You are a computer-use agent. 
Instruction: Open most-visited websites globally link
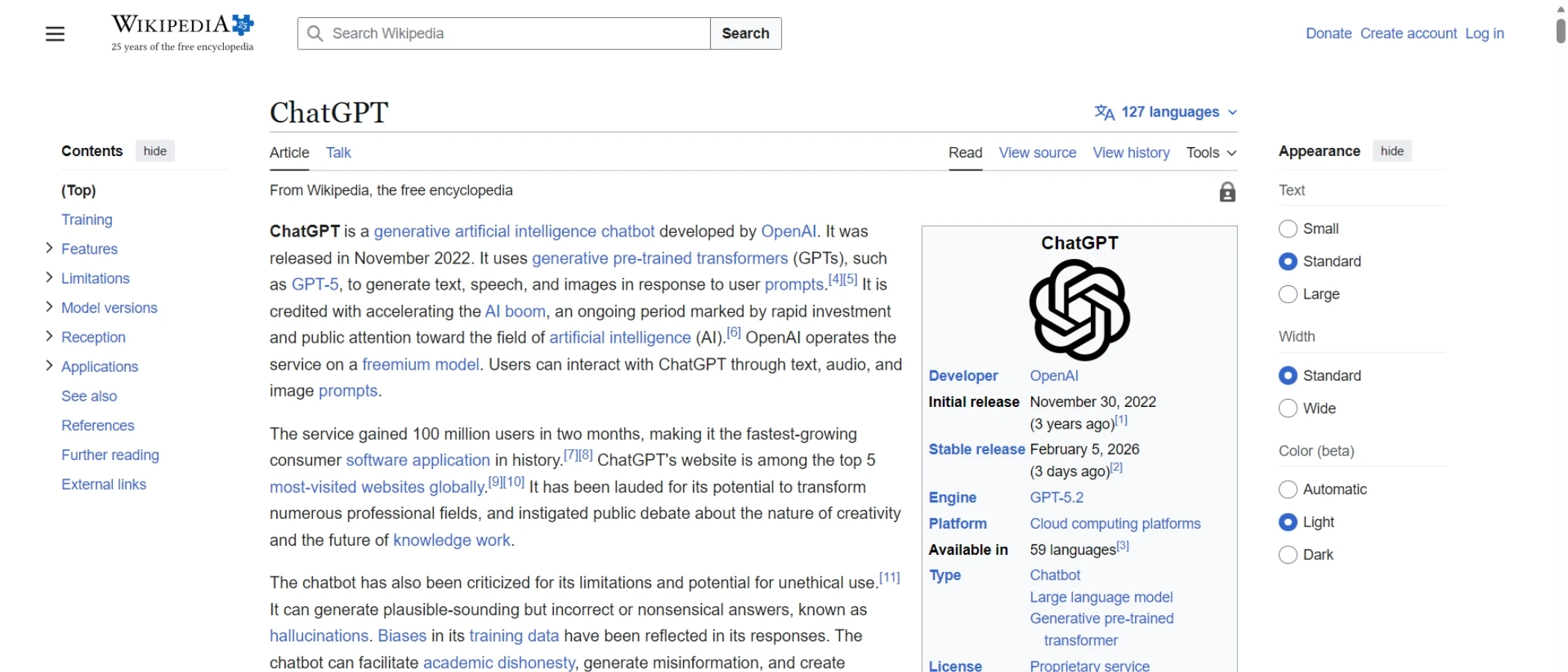point(378,487)
